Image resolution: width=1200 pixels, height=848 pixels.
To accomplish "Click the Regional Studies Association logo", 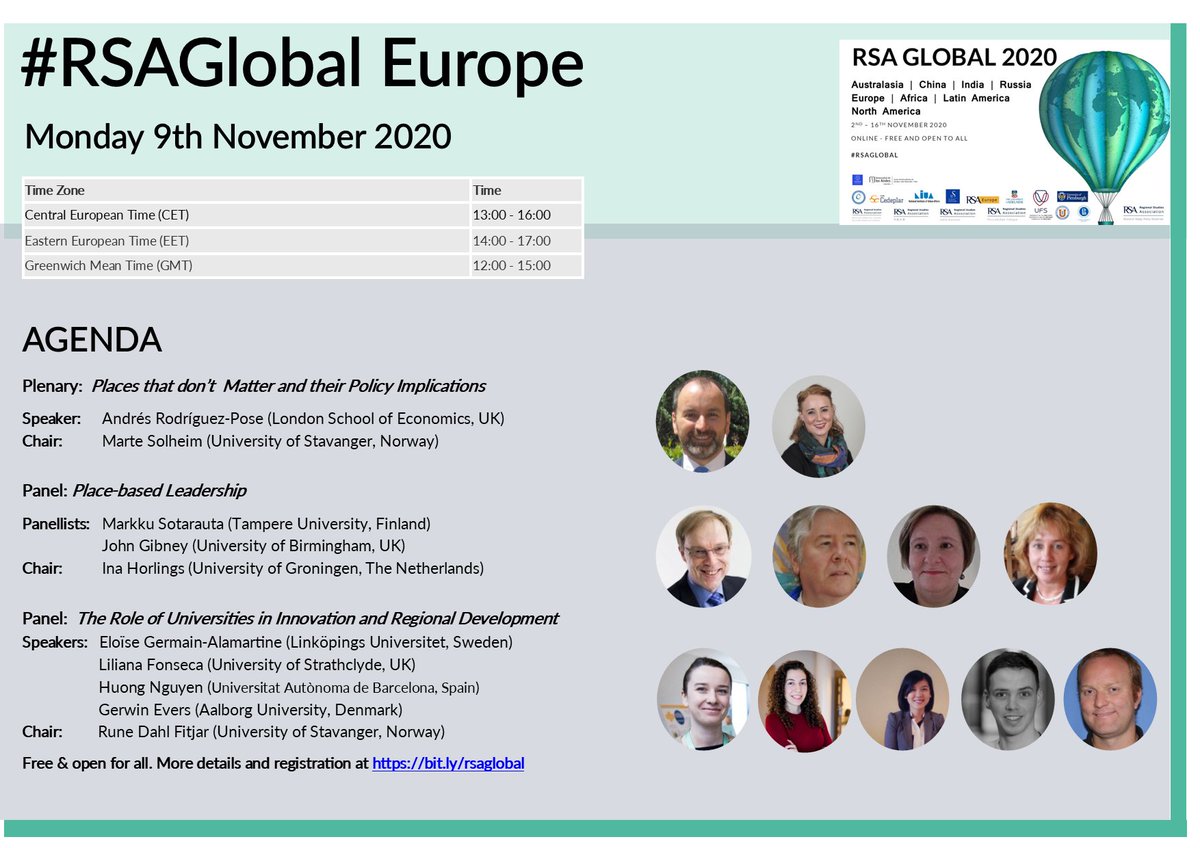I will click(1141, 211).
